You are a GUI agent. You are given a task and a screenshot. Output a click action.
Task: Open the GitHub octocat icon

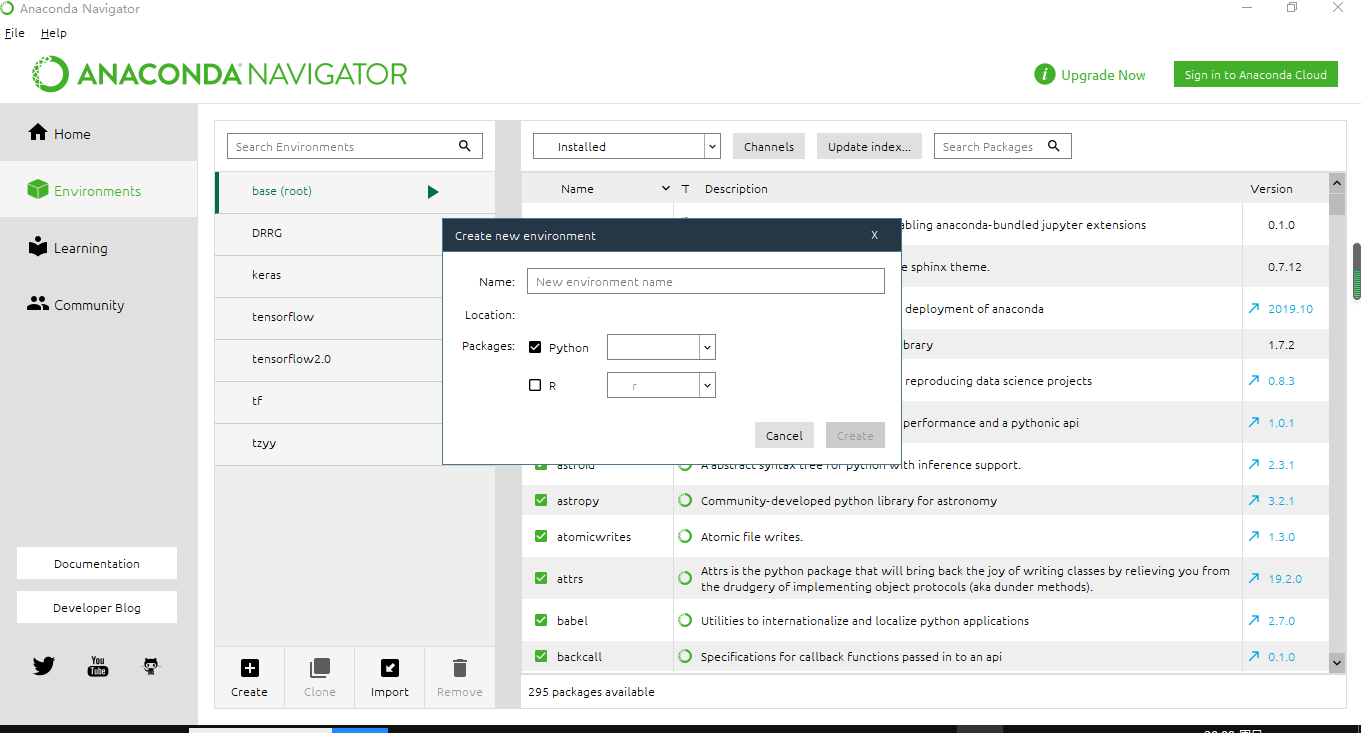151,666
